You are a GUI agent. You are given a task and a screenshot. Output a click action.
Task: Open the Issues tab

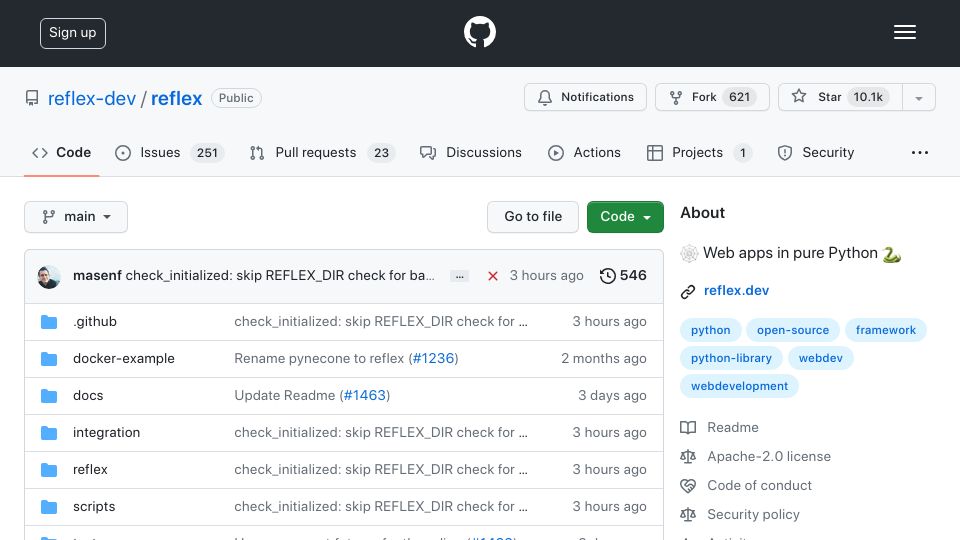170,152
